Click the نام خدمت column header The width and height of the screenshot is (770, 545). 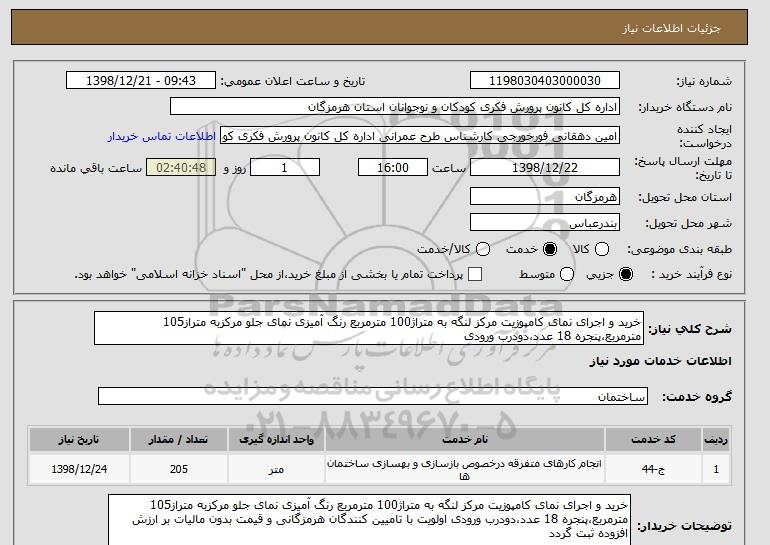(465, 439)
